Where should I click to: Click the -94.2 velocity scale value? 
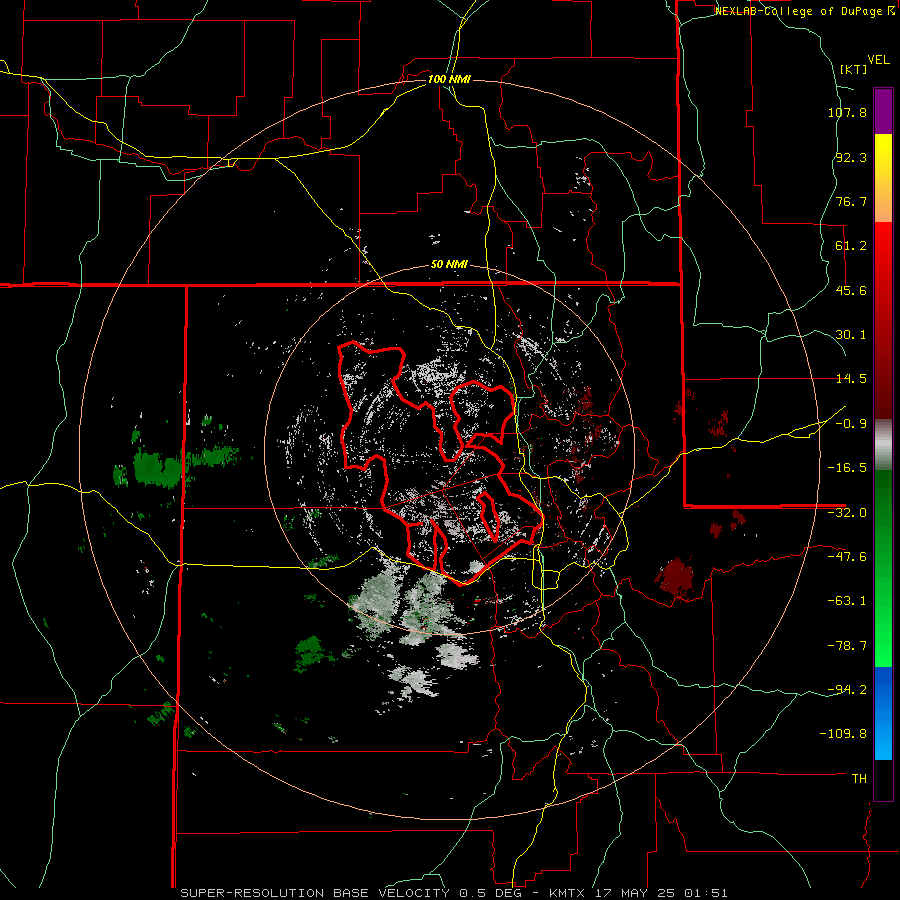(847, 689)
